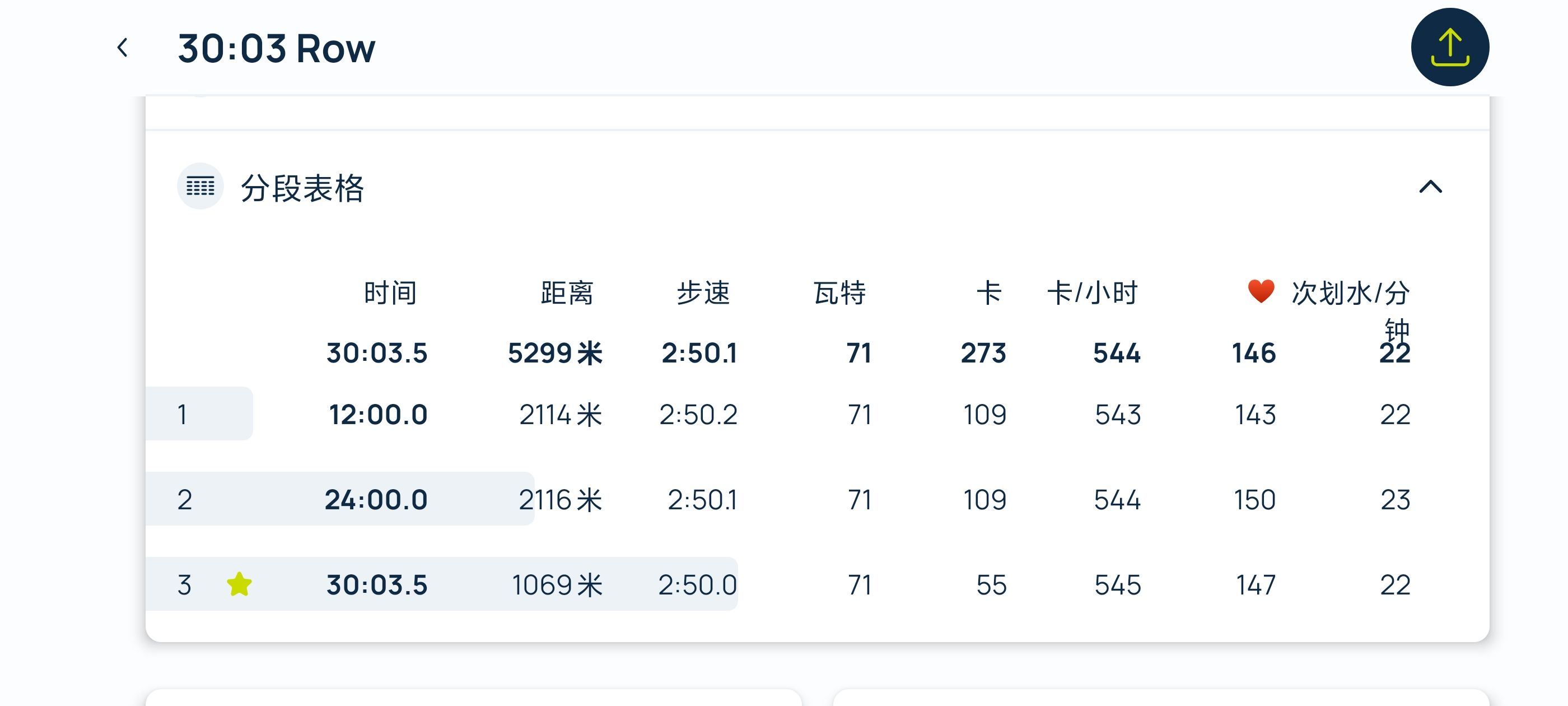Click the split table grid icon
1568x706 pixels.
pos(200,187)
